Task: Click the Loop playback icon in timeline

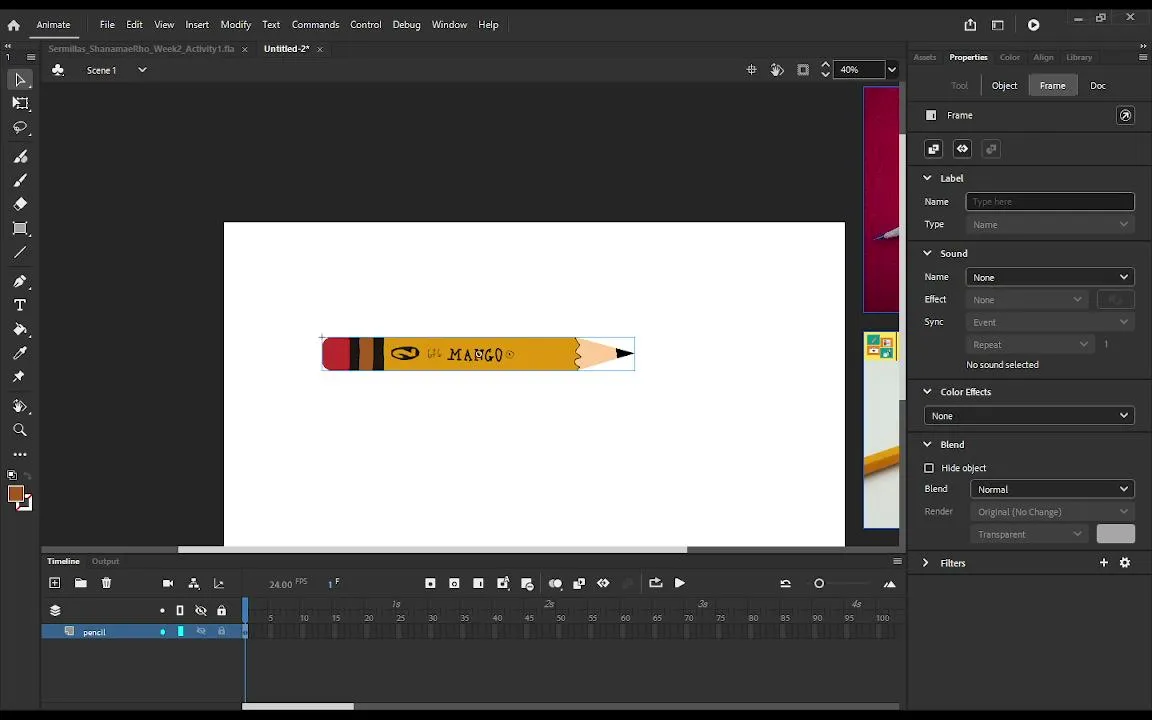Action: (x=655, y=583)
